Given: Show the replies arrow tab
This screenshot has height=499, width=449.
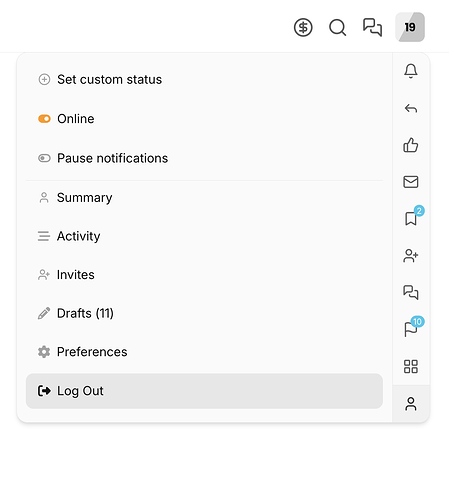Looking at the screenshot, I should 411,108.
